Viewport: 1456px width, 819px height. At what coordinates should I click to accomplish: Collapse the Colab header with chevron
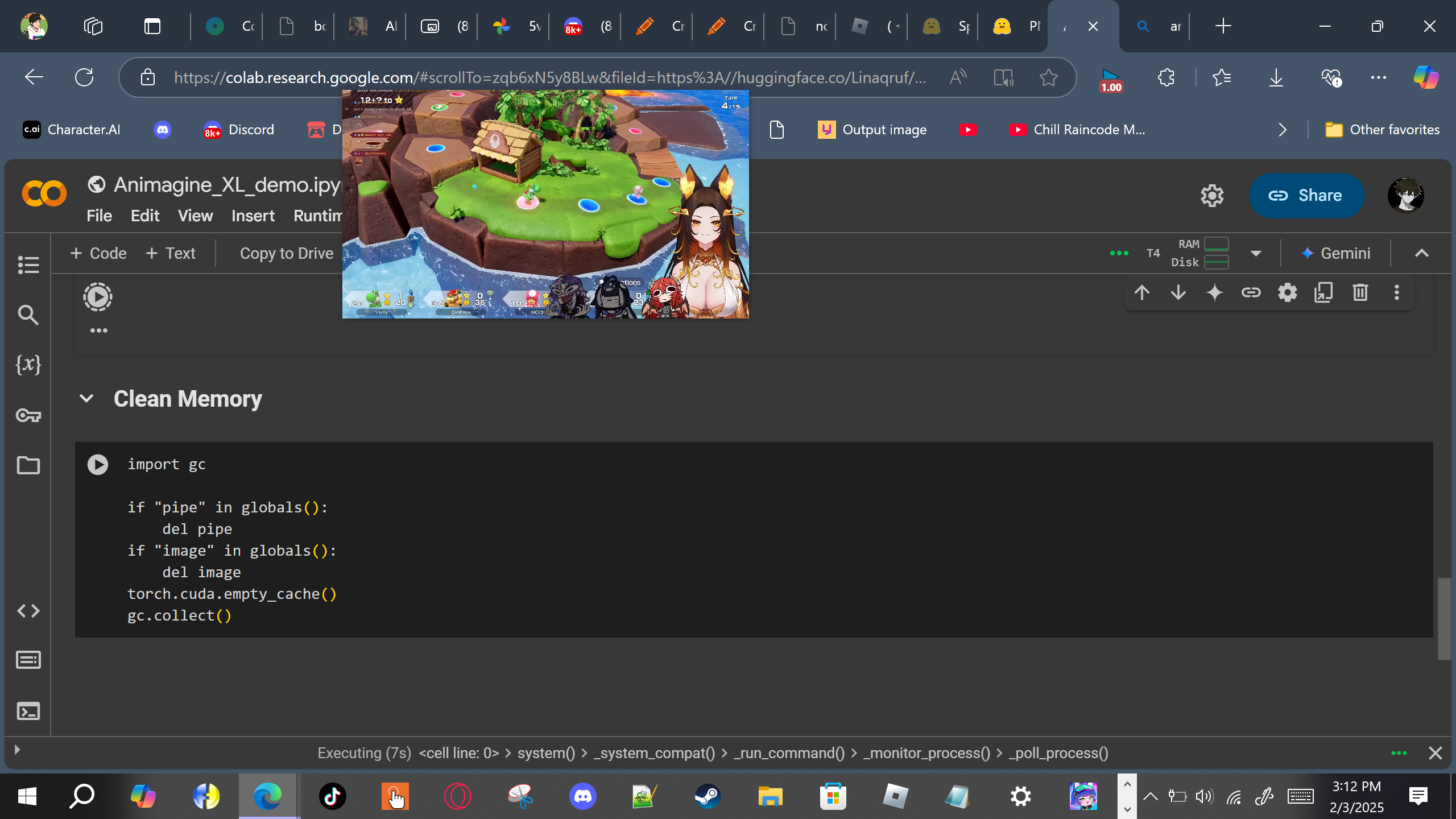tap(1422, 253)
